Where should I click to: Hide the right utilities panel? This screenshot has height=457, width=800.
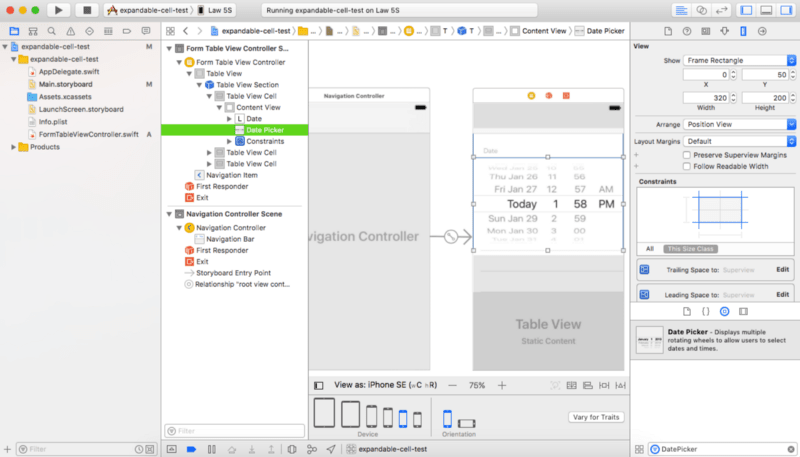785,10
